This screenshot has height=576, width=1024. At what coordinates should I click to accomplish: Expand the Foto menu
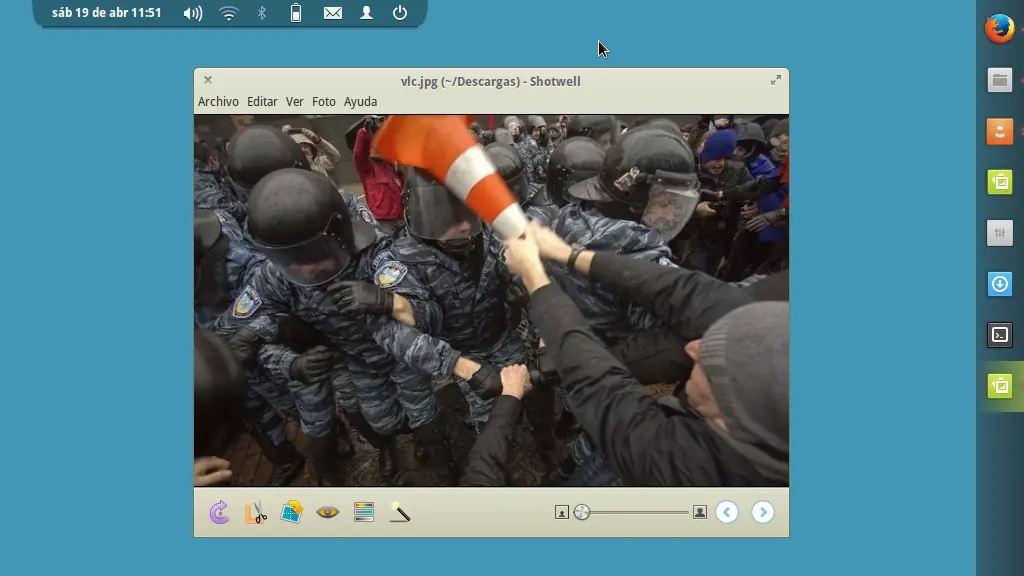[x=323, y=102]
